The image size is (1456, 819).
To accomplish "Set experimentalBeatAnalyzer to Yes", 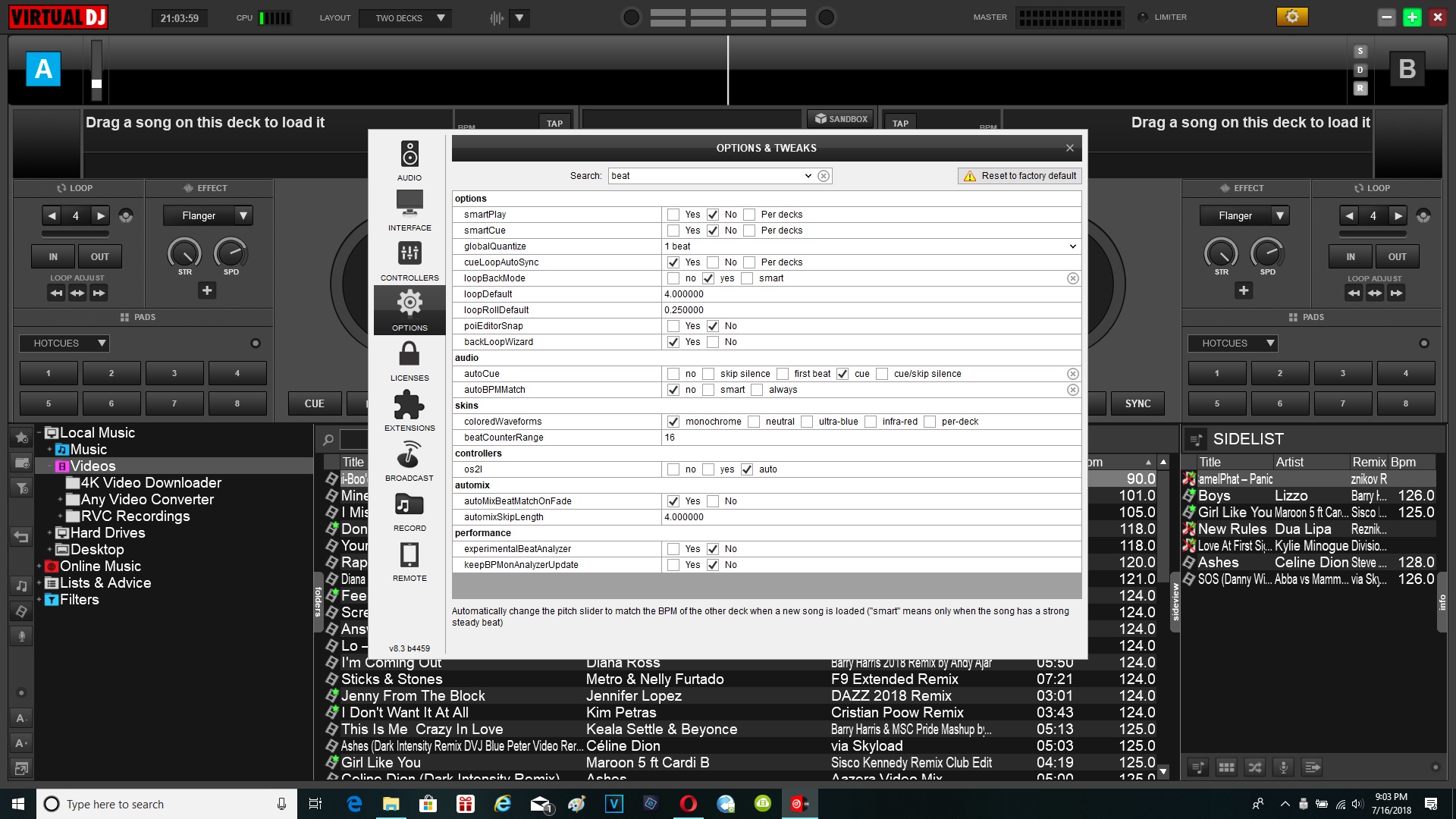I will click(x=673, y=549).
